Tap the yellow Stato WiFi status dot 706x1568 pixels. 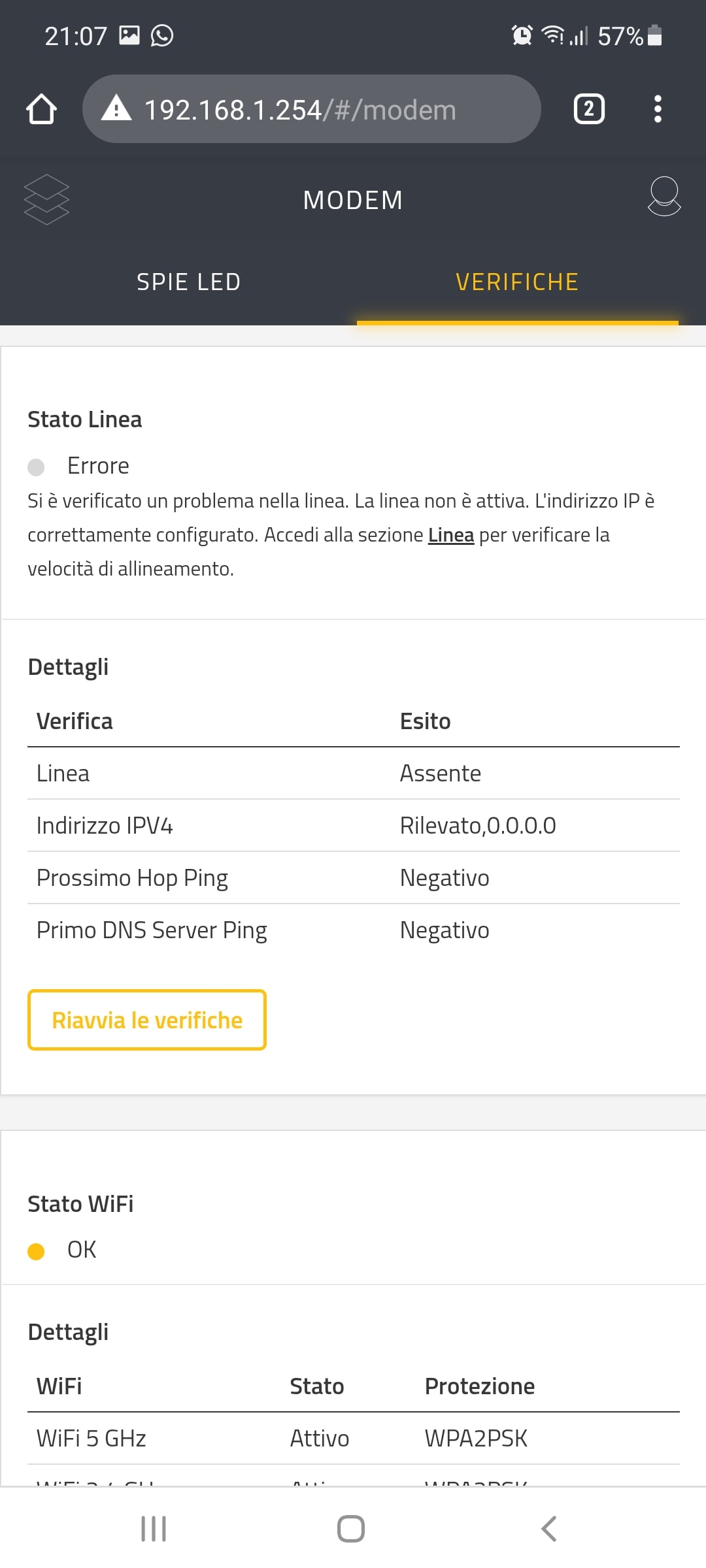[36, 1251]
